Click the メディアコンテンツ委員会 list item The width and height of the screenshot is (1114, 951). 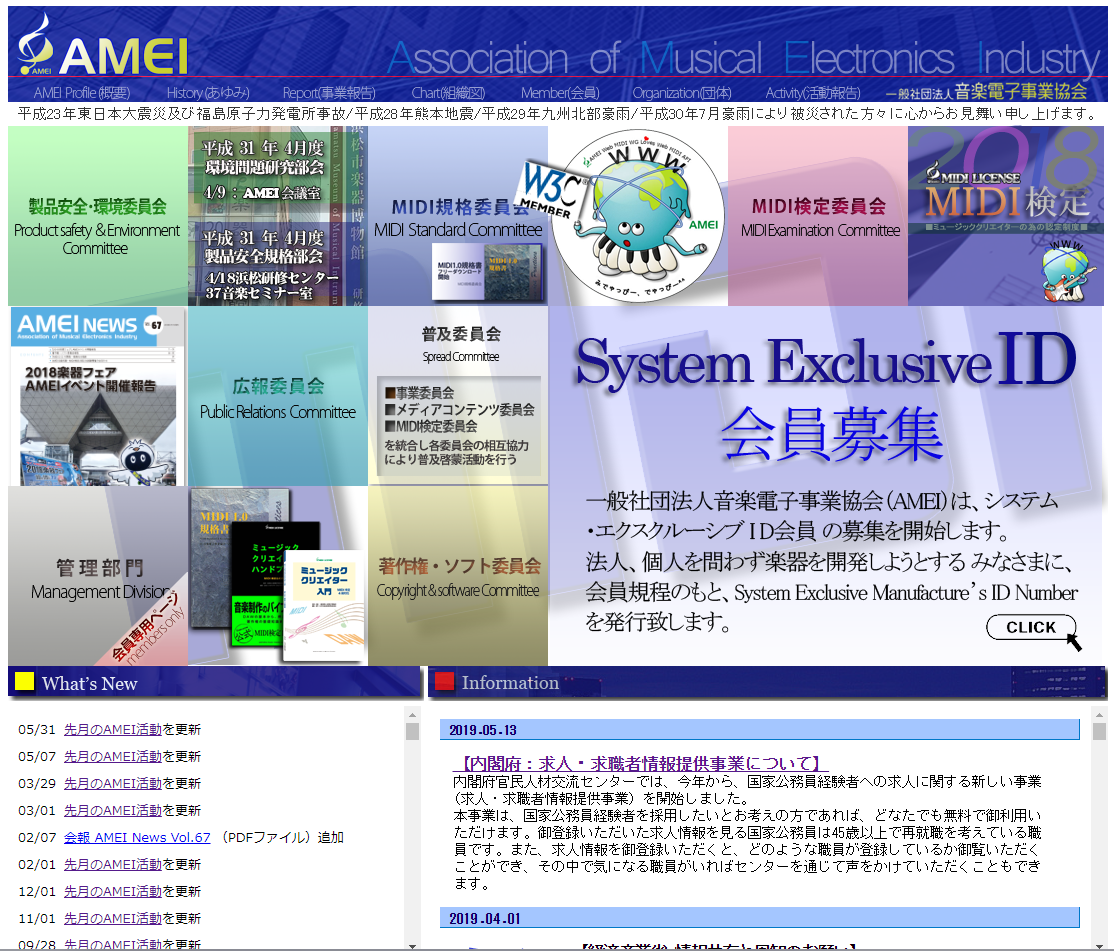460,410
